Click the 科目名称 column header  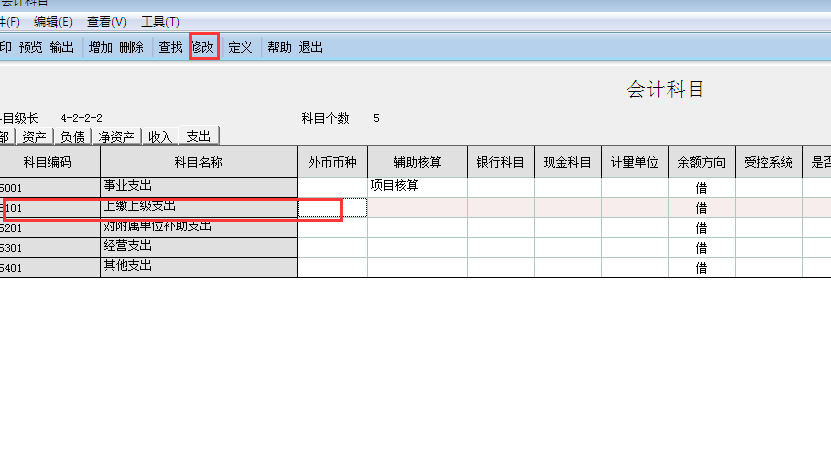pyautogui.click(x=198, y=162)
